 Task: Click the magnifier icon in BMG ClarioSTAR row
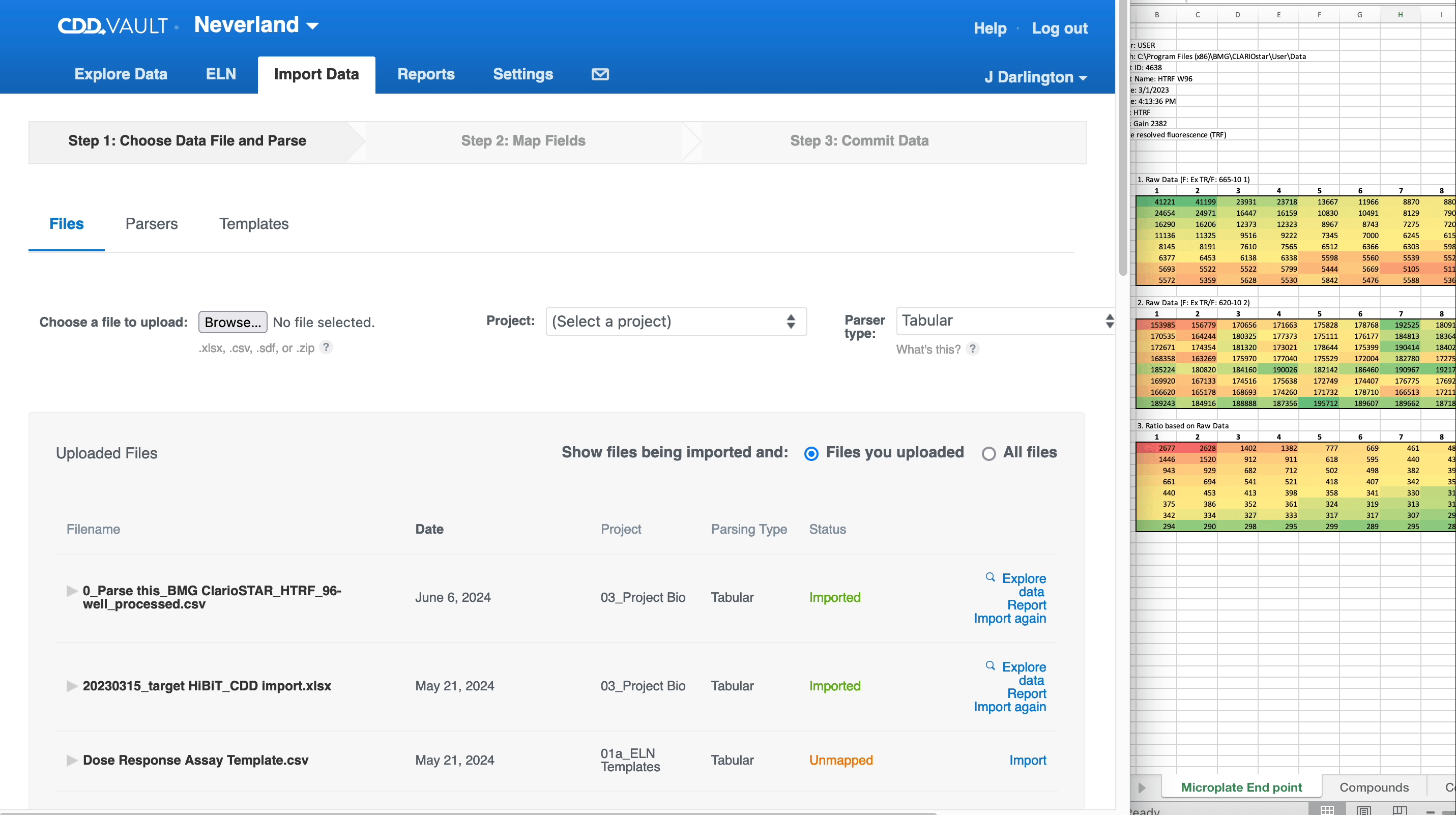991,577
